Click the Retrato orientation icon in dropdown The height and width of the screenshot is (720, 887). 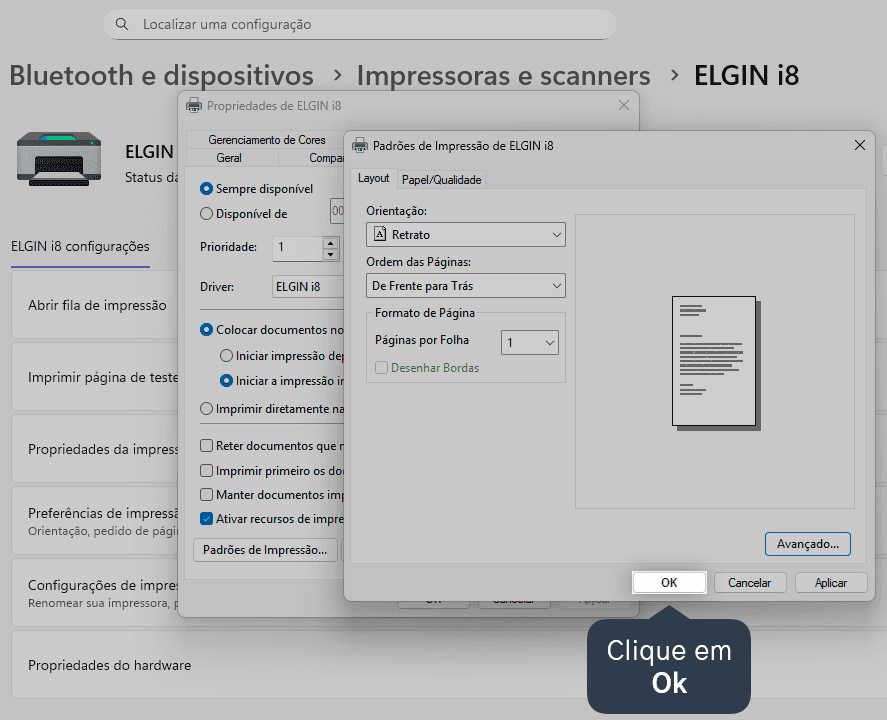[380, 234]
